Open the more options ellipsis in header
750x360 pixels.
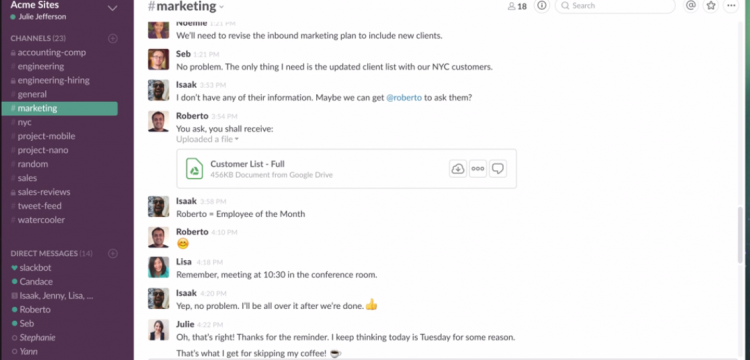point(731,6)
